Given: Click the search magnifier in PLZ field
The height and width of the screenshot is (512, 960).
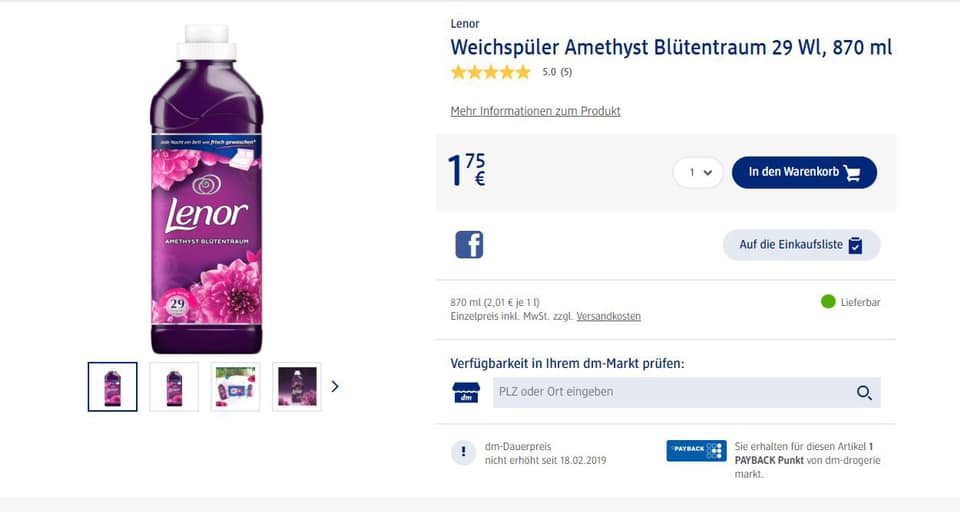Looking at the screenshot, I should [864, 393].
